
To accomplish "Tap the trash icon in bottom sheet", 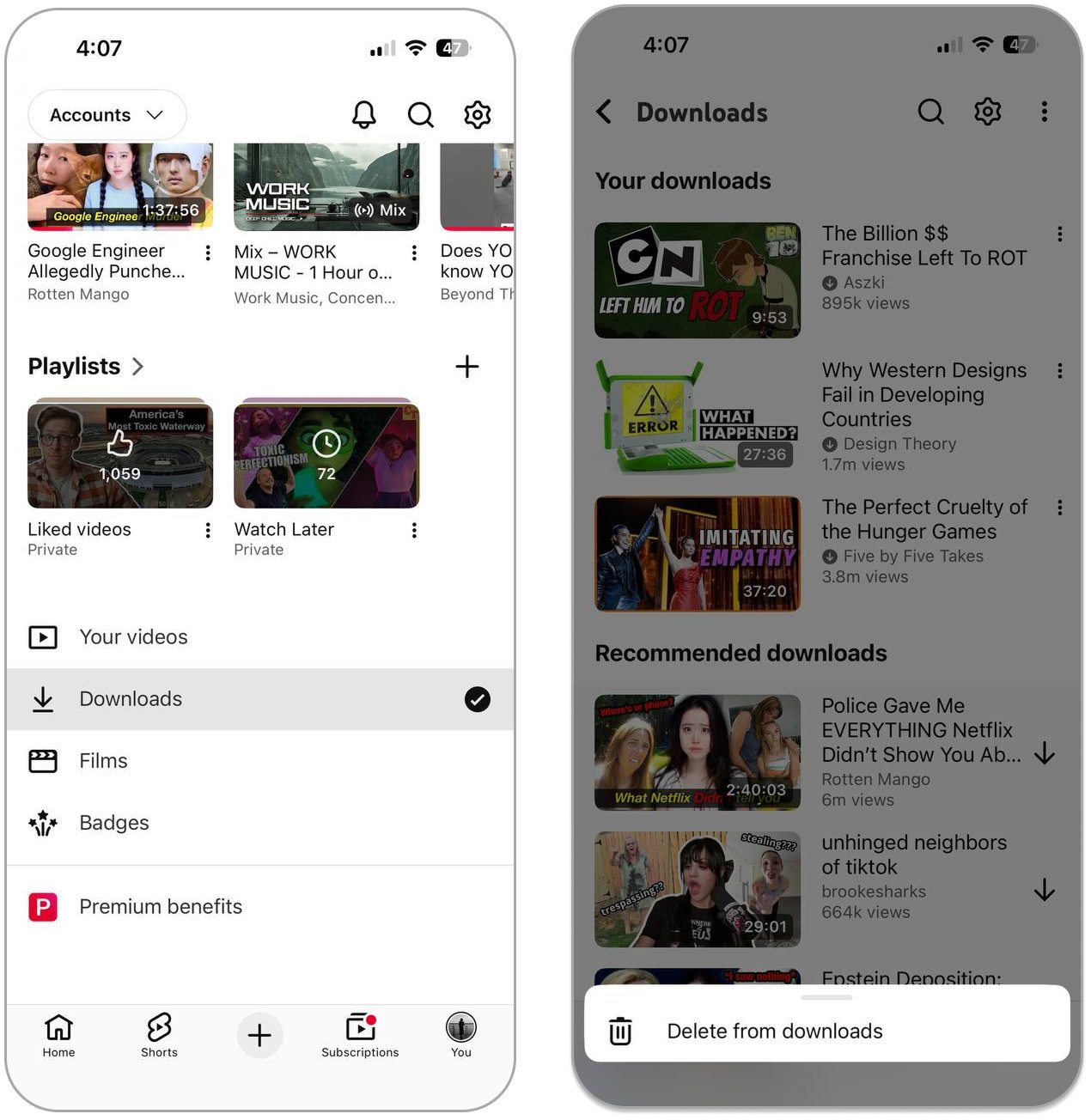I will pos(620,1031).
